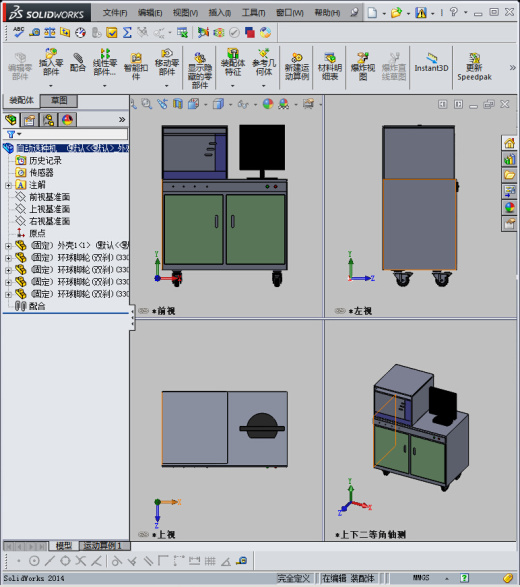Select 配合 mates folder in tree
The width and height of the screenshot is (520, 587).
tap(37, 306)
